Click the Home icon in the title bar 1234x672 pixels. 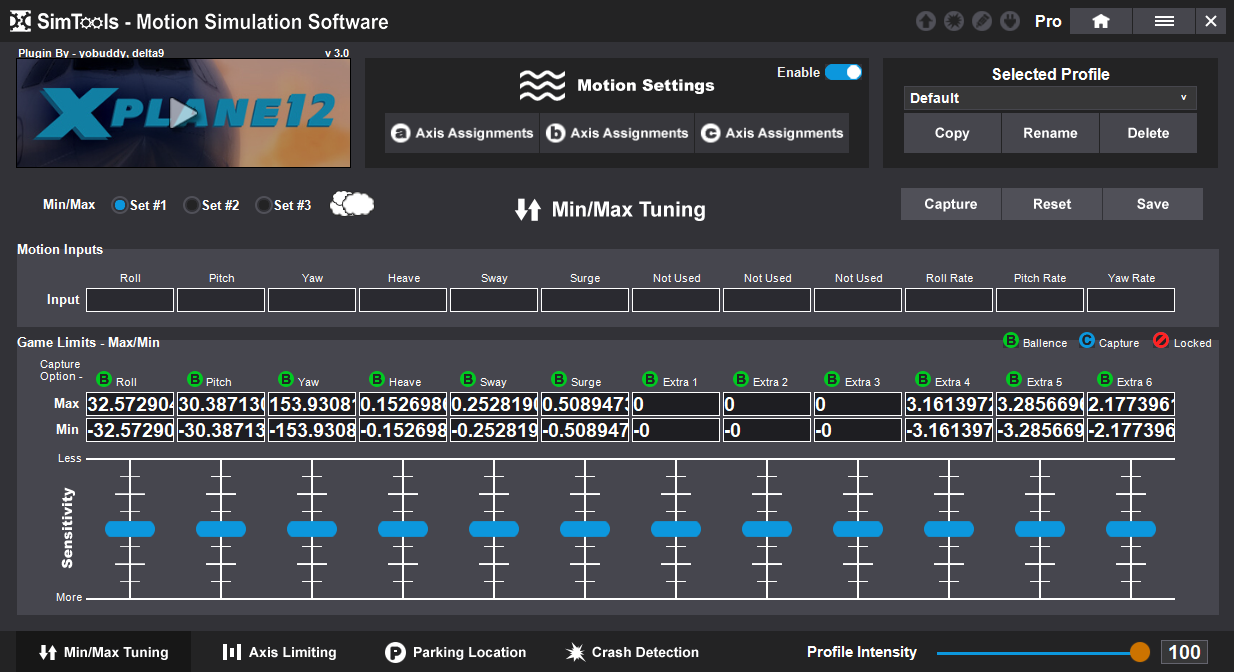(x=1100, y=20)
